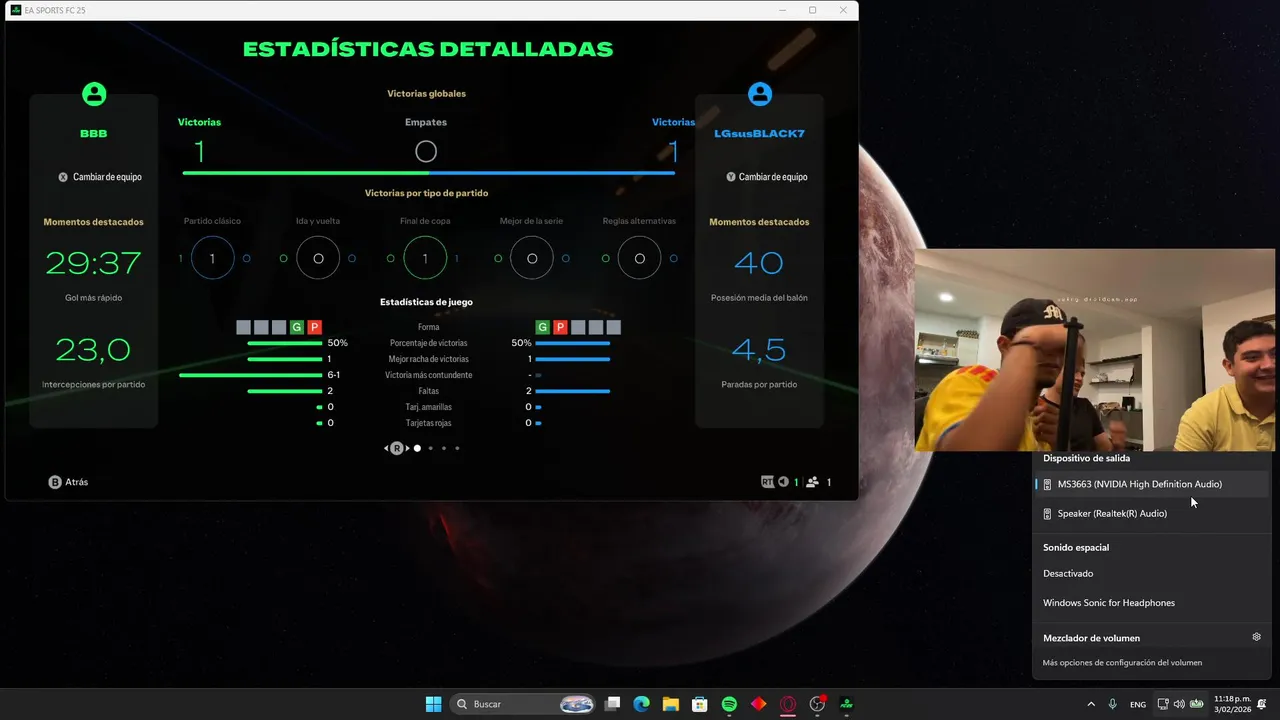Viewport: 1280px width, 720px height.
Task: Click the 23,0 Intercepciones por partido value
Action: [x=93, y=350]
